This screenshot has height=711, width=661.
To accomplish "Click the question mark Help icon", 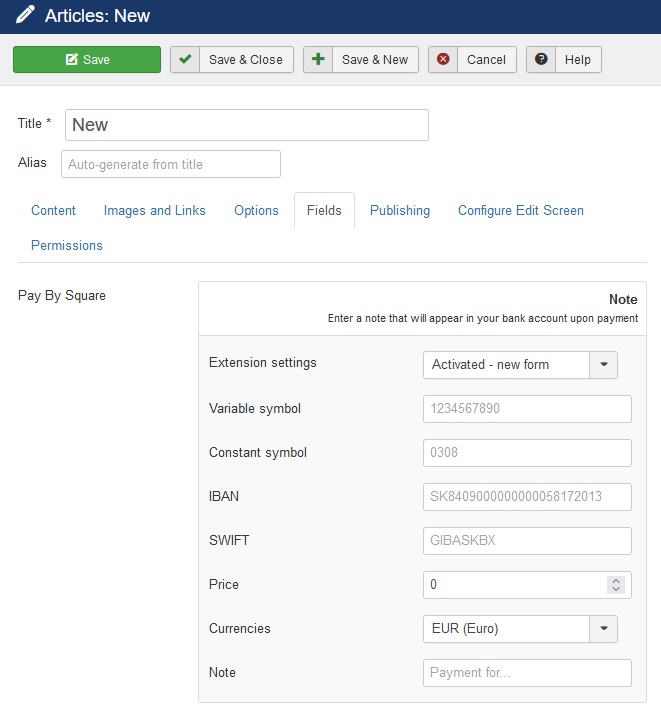I will click(541, 59).
